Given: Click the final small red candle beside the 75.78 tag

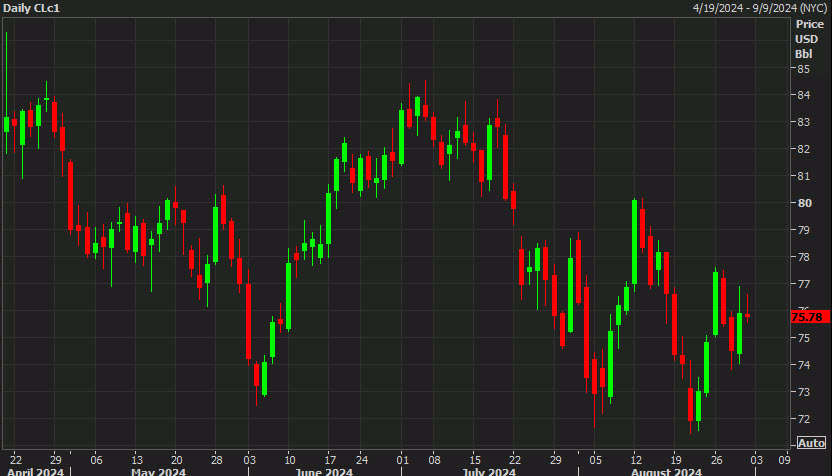Looking at the screenshot, I should 748,315.
